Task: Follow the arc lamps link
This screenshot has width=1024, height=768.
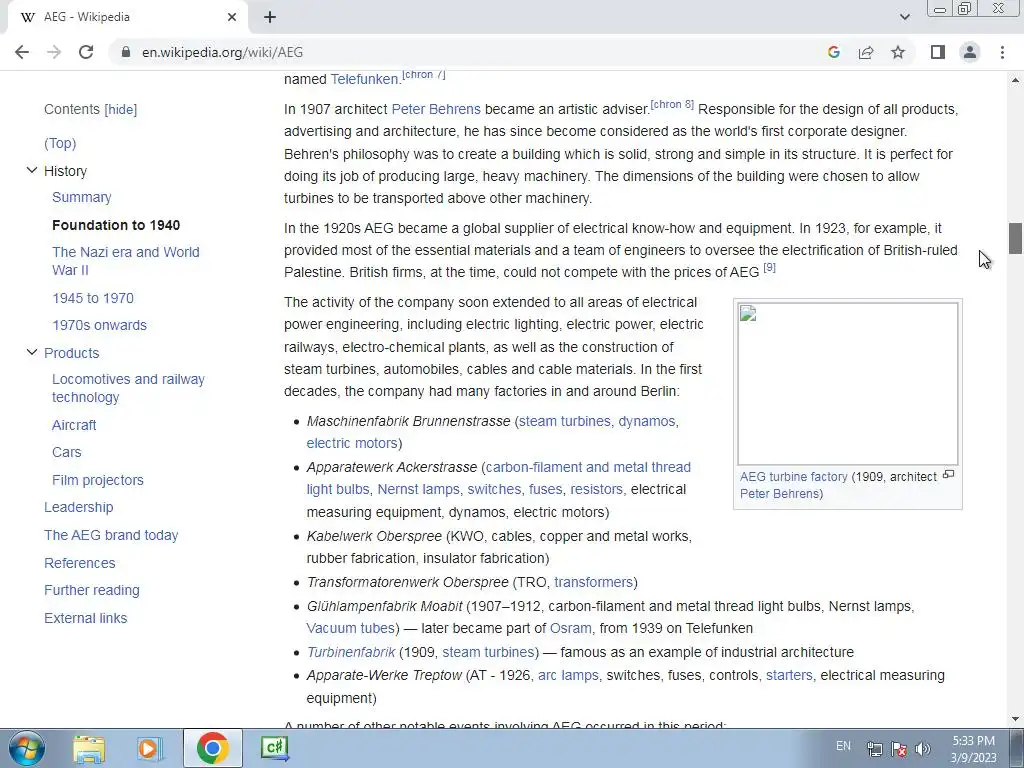Action: pos(568,676)
